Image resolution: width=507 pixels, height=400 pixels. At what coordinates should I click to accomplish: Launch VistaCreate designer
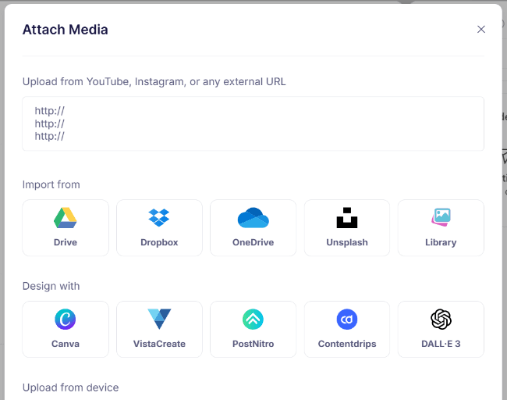(x=159, y=329)
